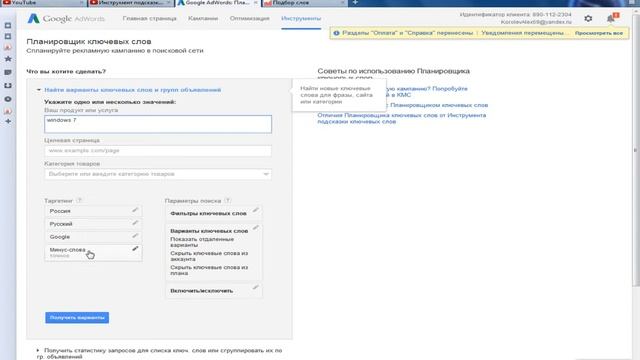Open the settings gear icon in AdWords header
The height and width of the screenshot is (360, 640).
[x=588, y=18]
